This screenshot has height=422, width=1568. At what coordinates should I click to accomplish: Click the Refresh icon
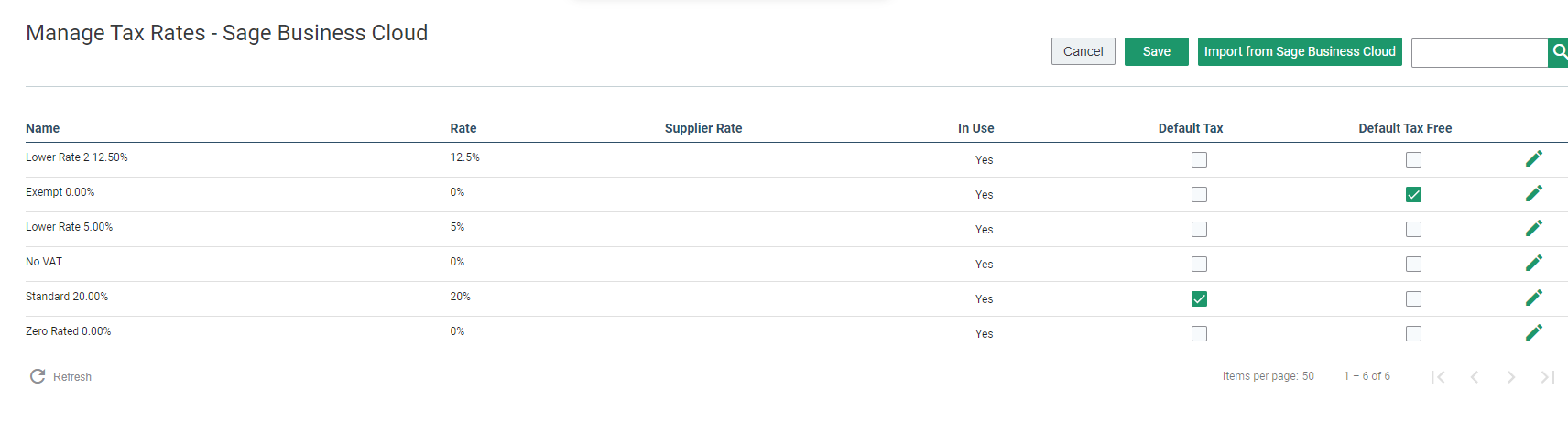point(38,376)
